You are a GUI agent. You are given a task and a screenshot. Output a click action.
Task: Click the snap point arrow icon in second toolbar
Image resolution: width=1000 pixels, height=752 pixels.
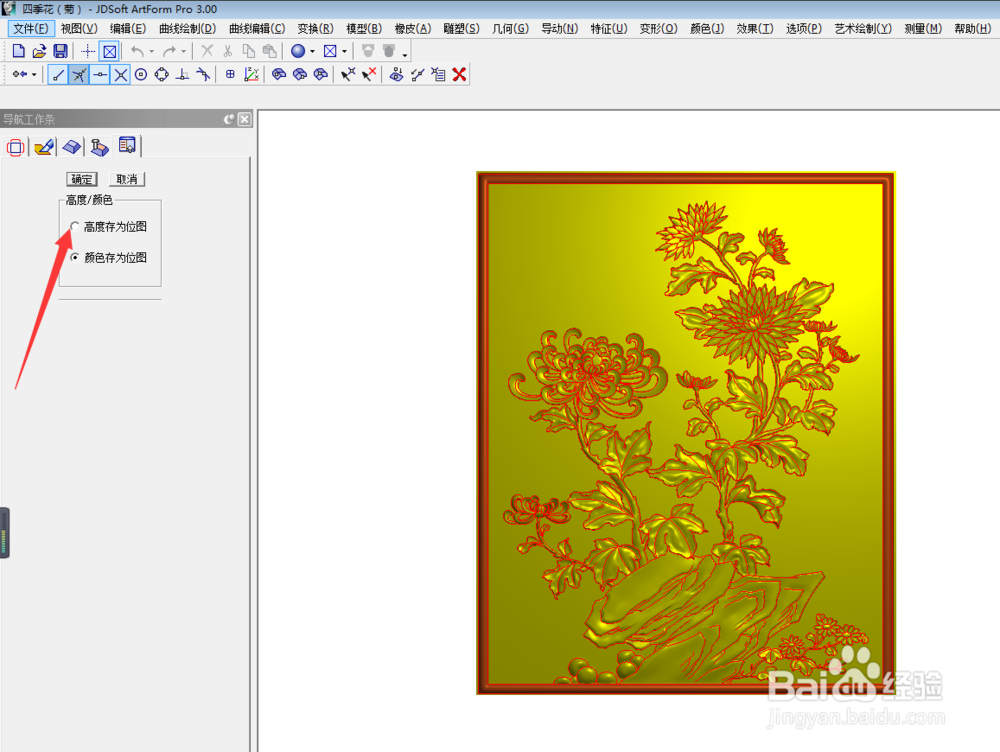tap(20, 75)
